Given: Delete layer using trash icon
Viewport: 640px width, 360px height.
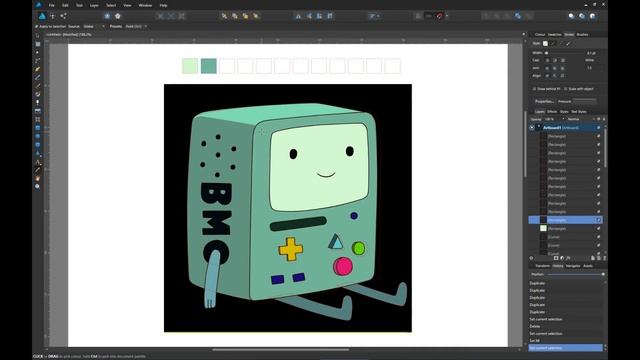Looking at the screenshot, I should 604,258.
